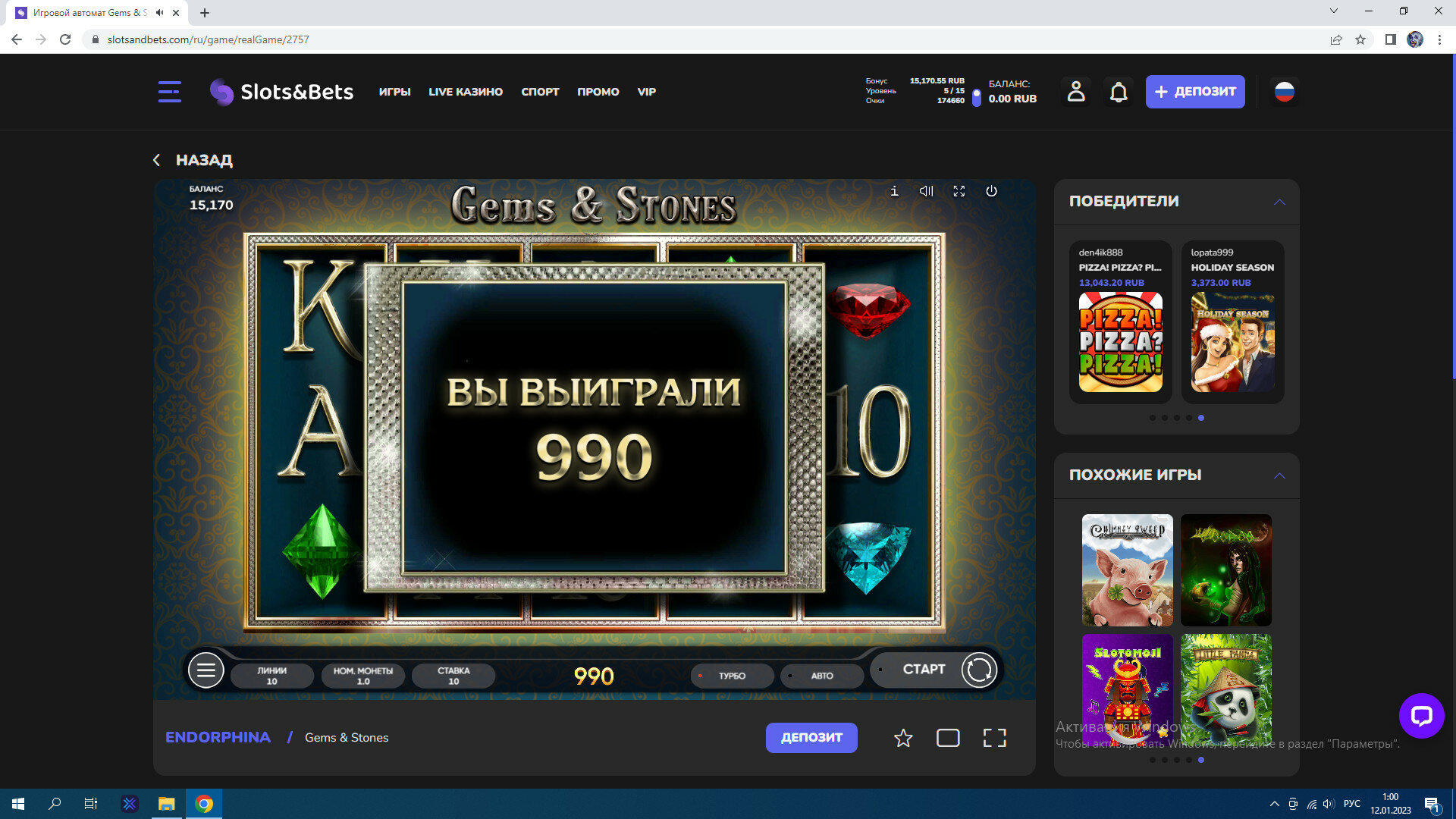
Task: Toggle АВТО spin mode
Action: point(822,676)
